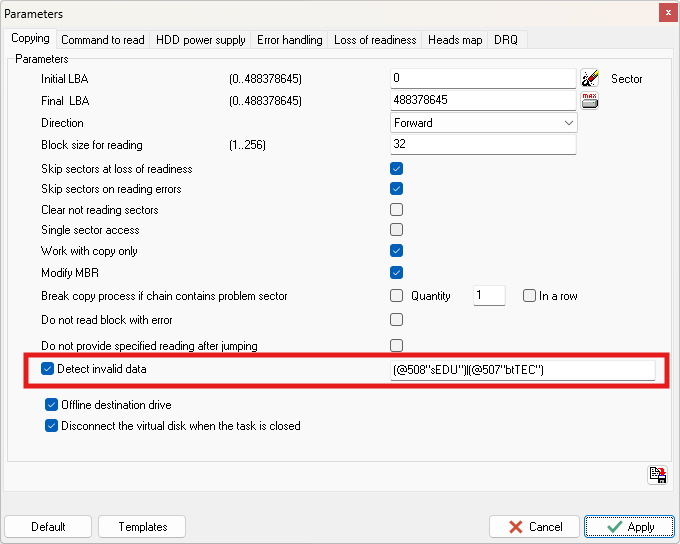680x544 pixels.
Task: Click the MAX drive icon beside Final LBA
Action: 589,100
